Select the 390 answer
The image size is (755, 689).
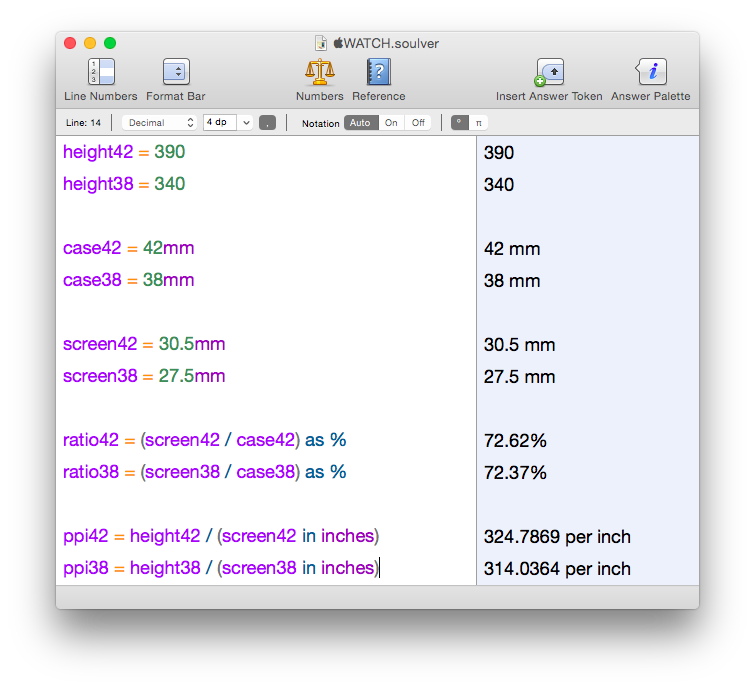[499, 153]
